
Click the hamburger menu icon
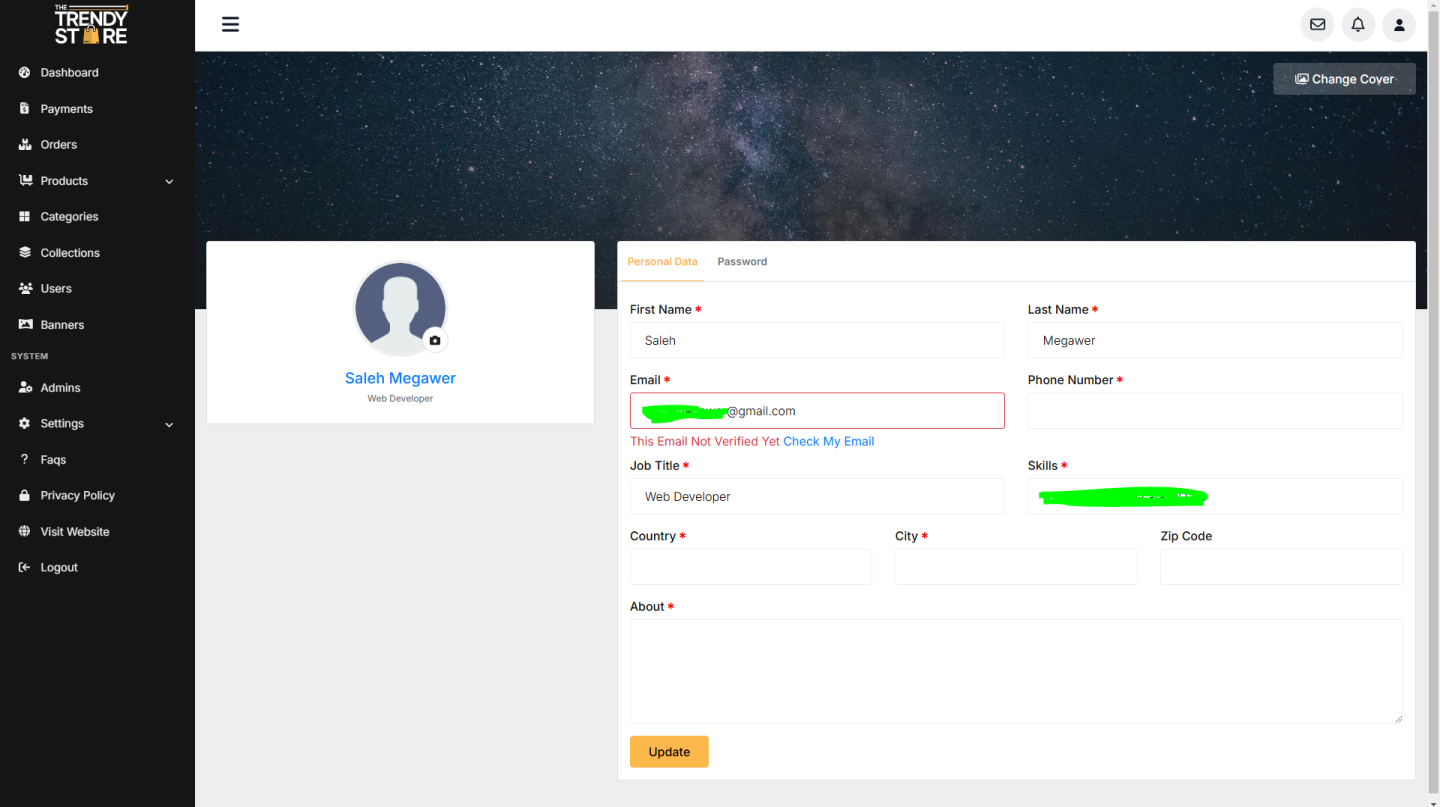tap(230, 25)
